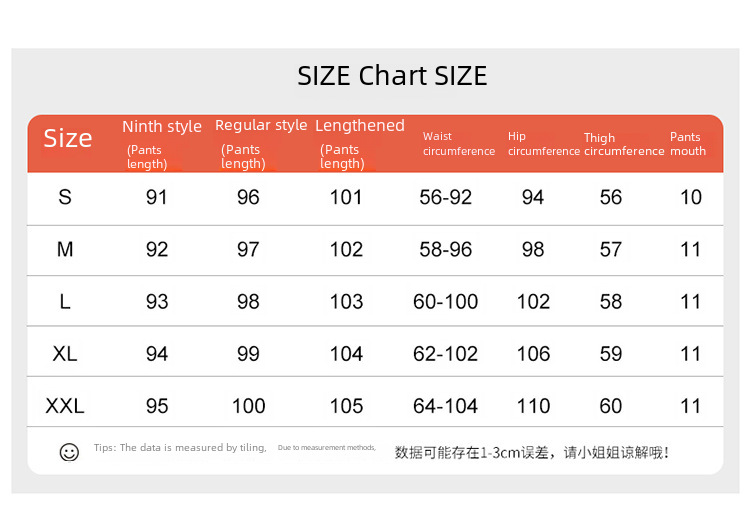Pick the L size row label
Image resolution: width=750 pixels, height=531 pixels.
(x=65, y=301)
